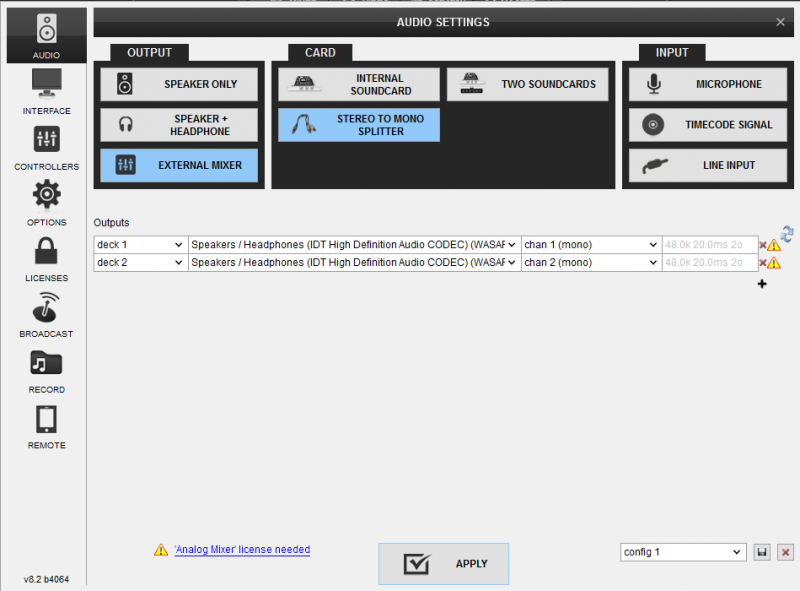Click the INPUT section header
This screenshot has width=800, height=591.
click(672, 53)
